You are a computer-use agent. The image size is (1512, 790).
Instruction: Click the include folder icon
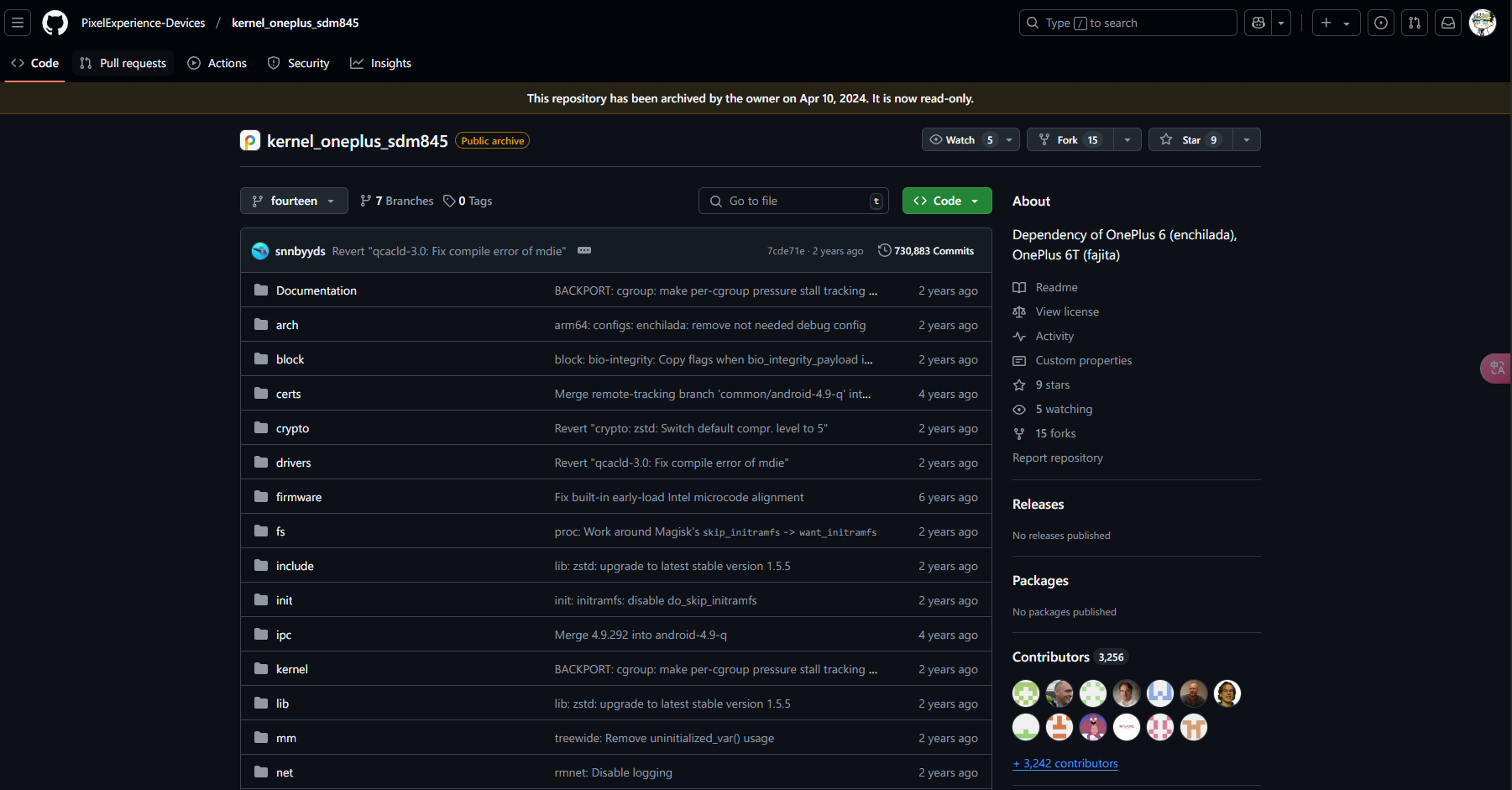pos(261,565)
